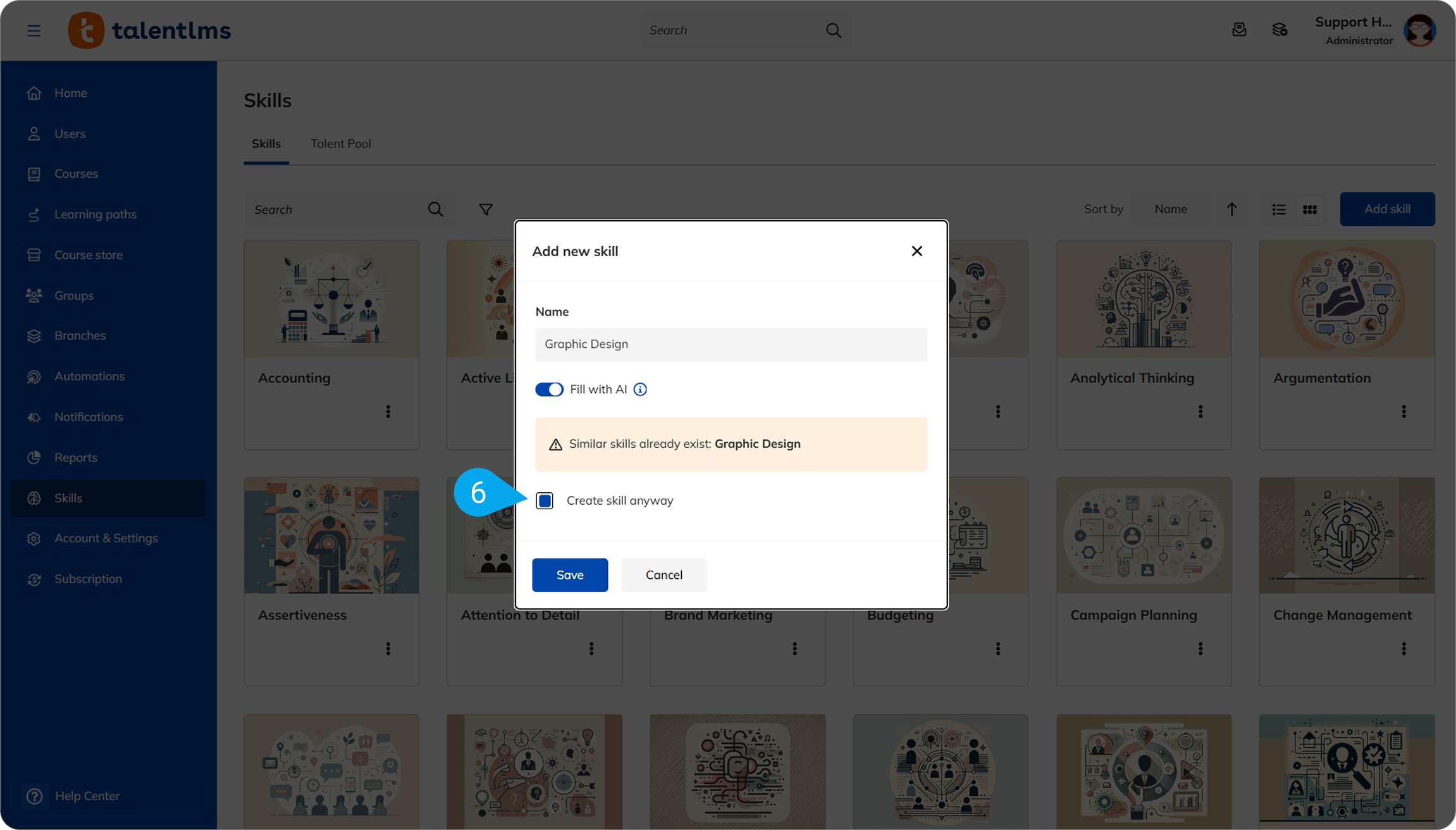1456x830 pixels.
Task: Switch to list view icon
Action: (x=1279, y=209)
